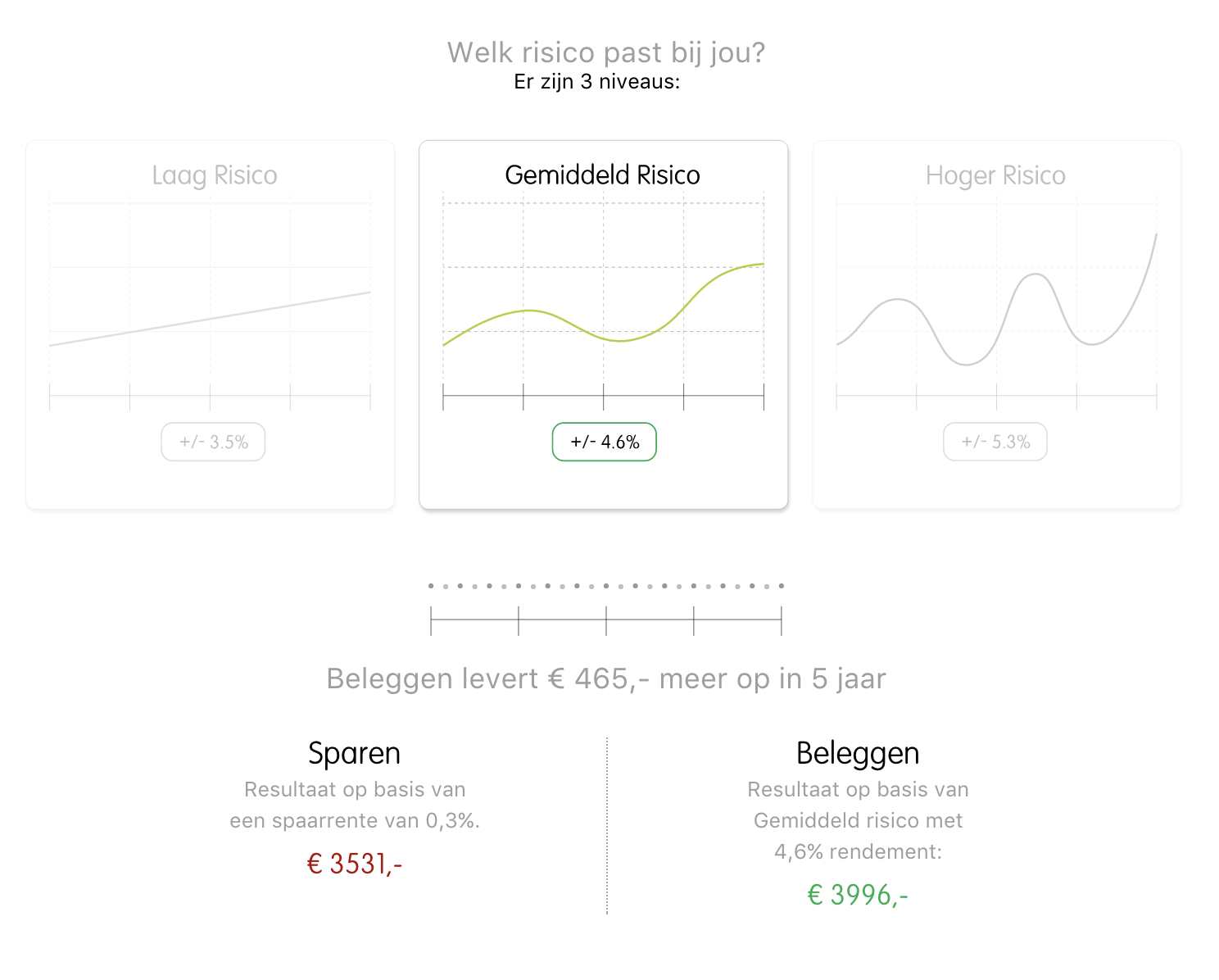Choose the +/- 5.3% return button
The height and width of the screenshot is (980, 1219).
[x=995, y=442]
